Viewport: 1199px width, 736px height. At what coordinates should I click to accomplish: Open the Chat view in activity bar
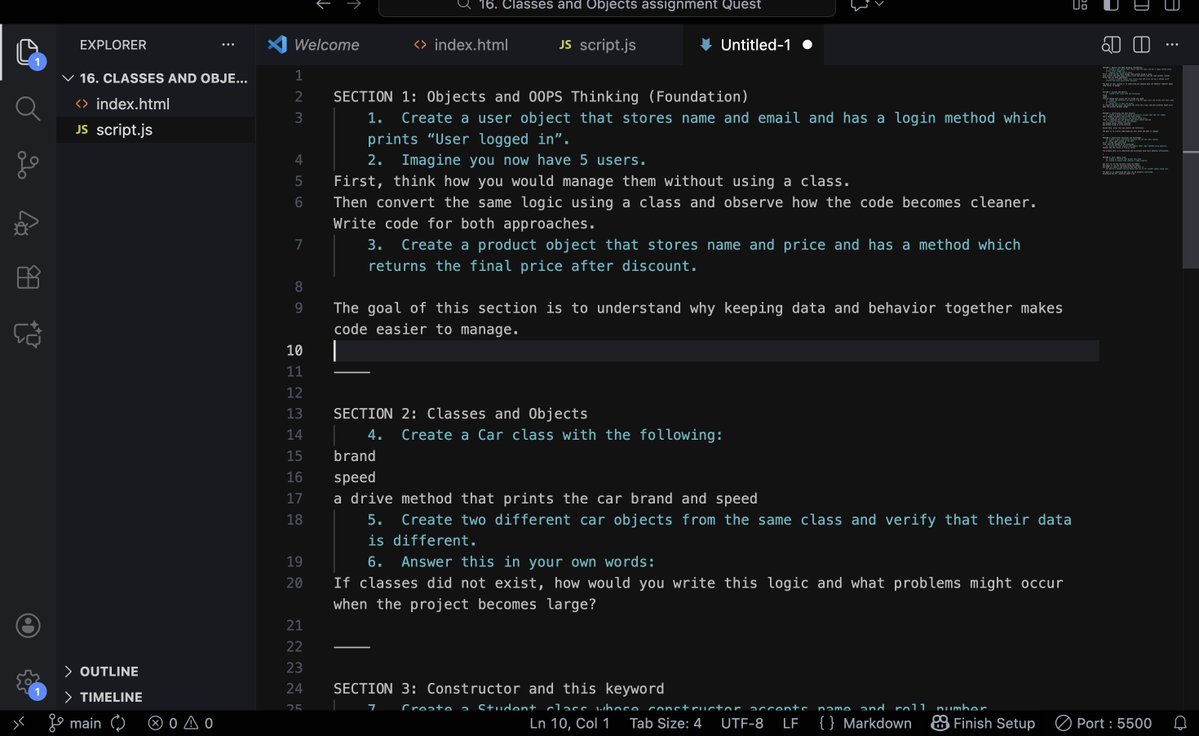[28, 334]
